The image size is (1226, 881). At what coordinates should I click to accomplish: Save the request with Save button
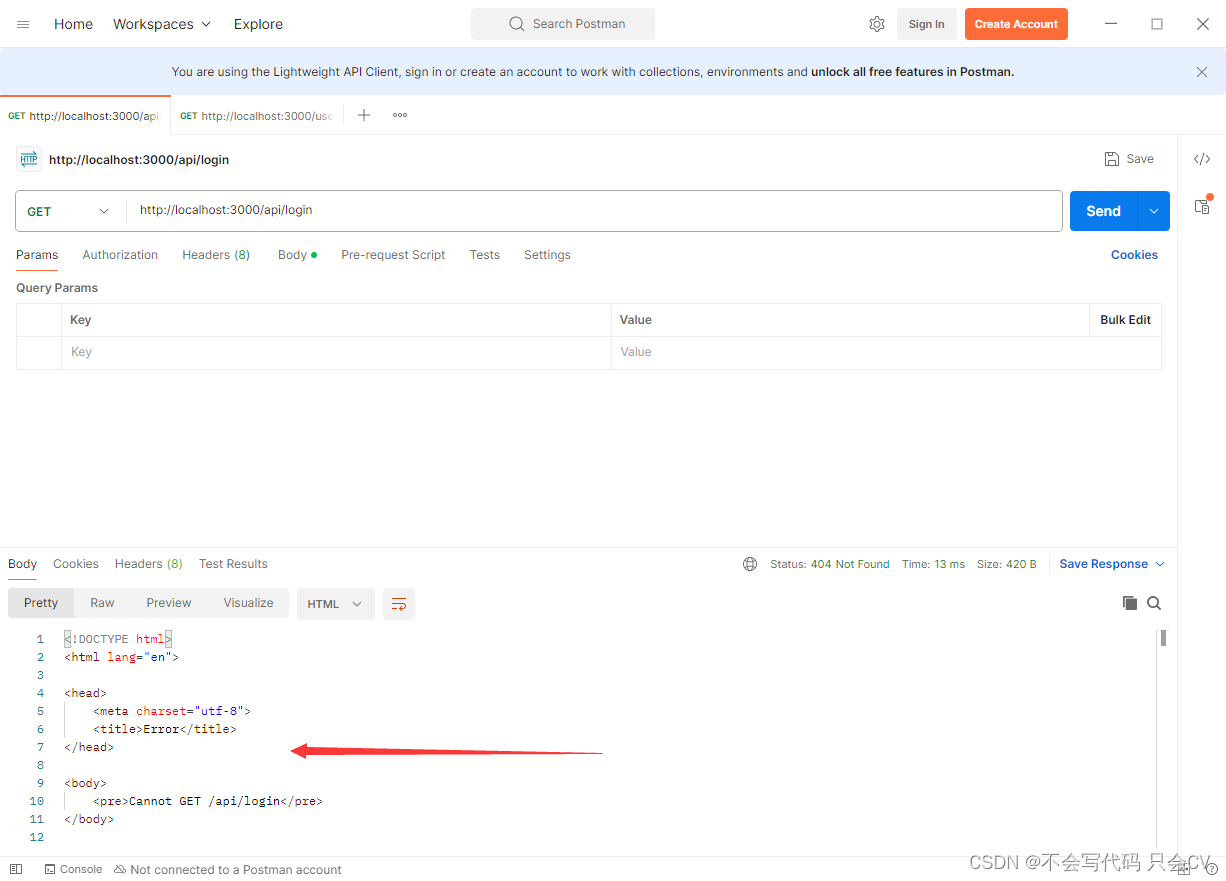[x=1129, y=159]
